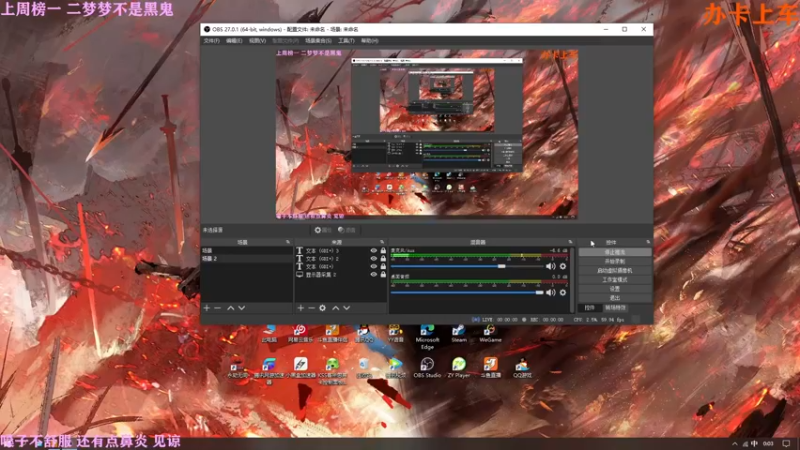Open 桌面音频 audio settings gear
The image size is (800, 450).
pos(563,292)
